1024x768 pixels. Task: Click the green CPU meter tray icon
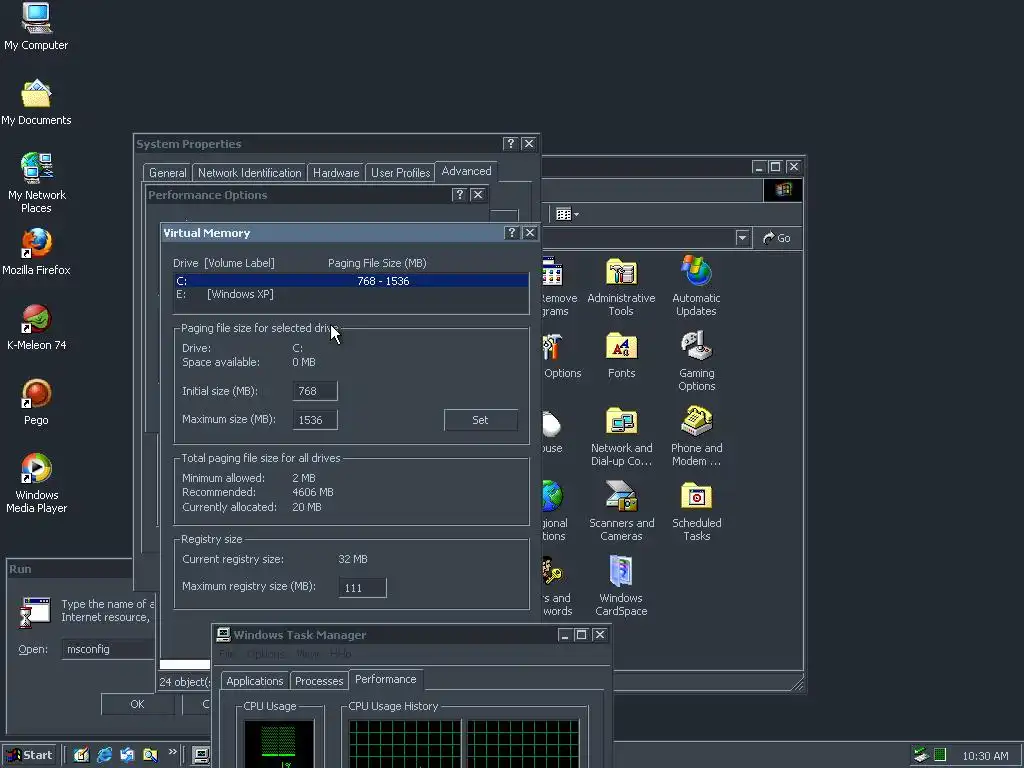tap(940, 755)
